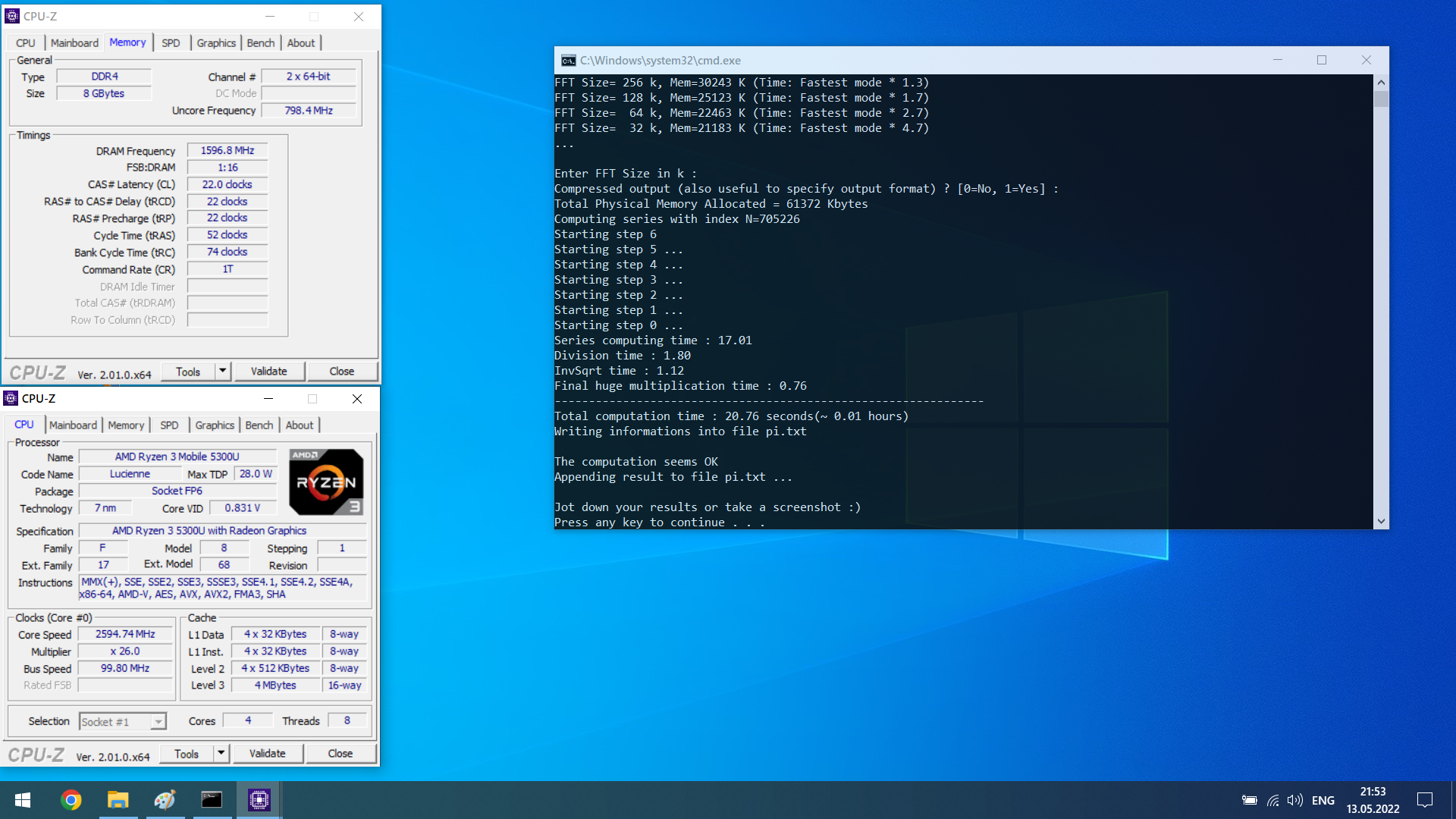Click Tools button in Memory window
Viewport: 1456px width, 819px height.
(188, 372)
